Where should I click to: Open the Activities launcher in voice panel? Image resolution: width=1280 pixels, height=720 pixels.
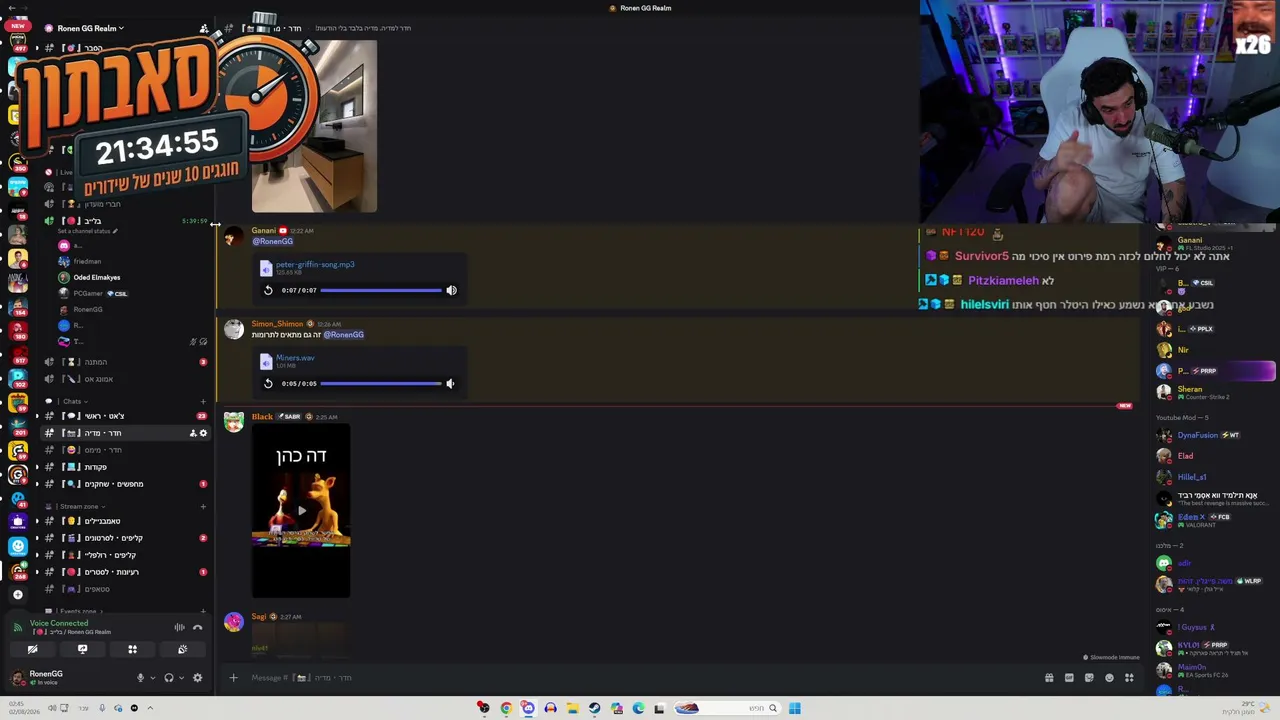132,649
